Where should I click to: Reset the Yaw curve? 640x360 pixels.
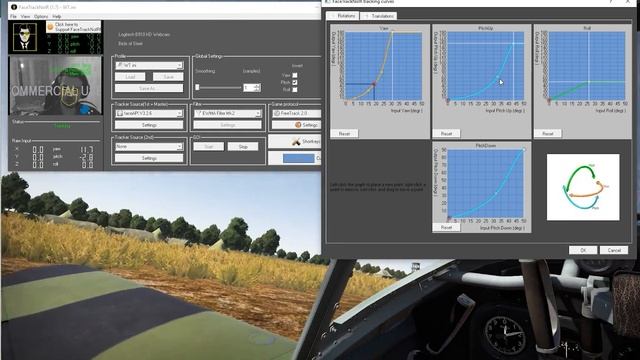[x=344, y=133]
